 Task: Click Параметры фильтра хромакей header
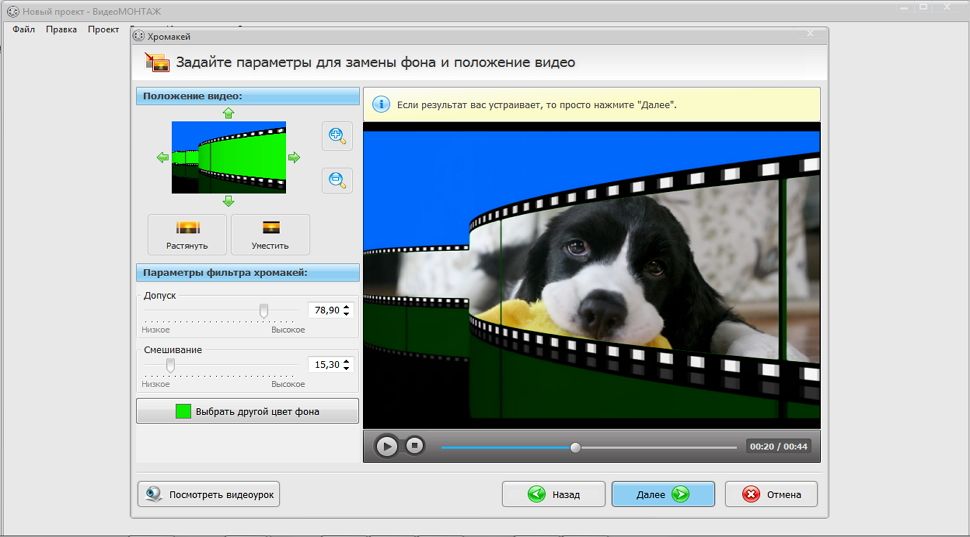point(247,272)
